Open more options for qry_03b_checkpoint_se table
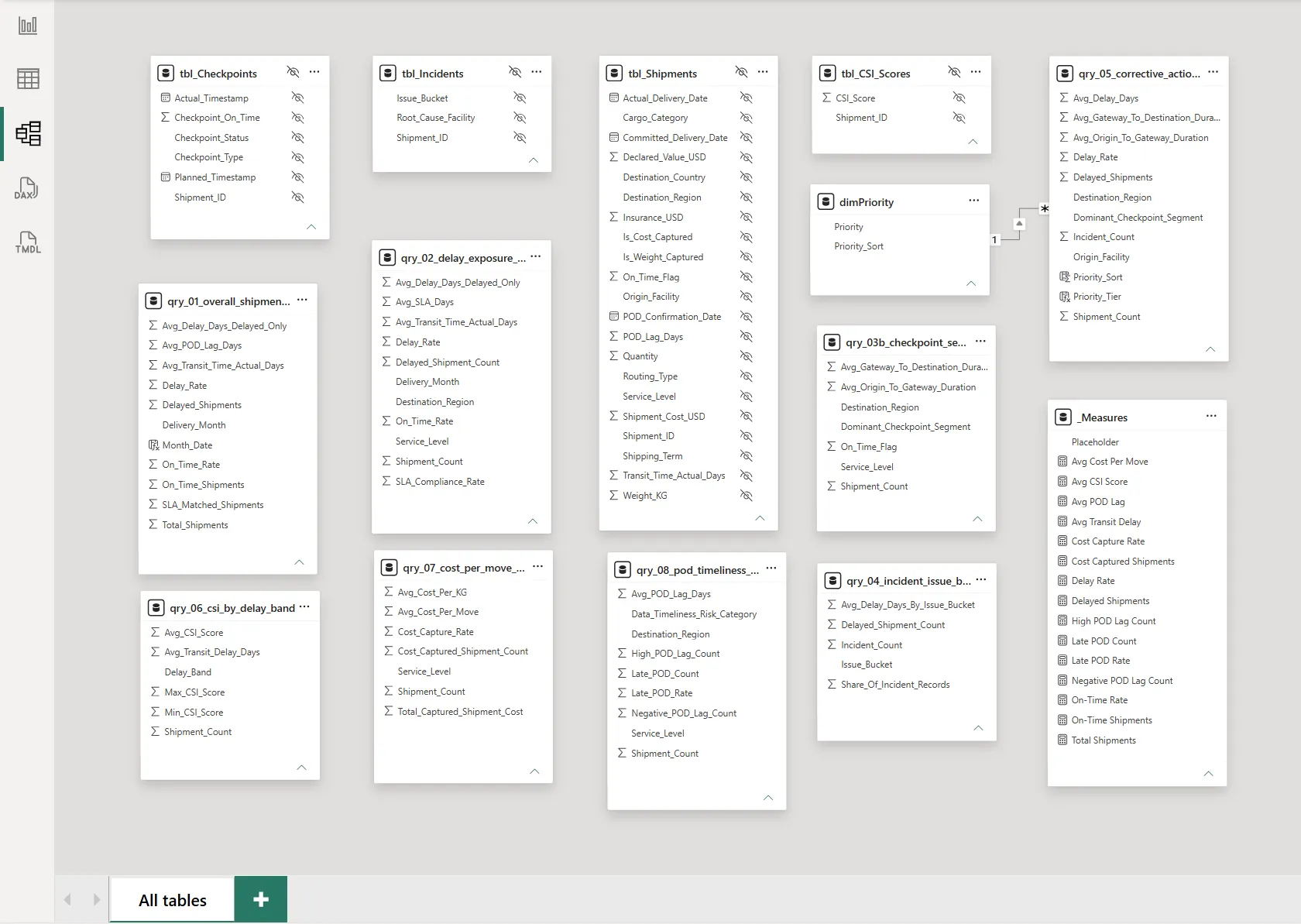 (981, 342)
